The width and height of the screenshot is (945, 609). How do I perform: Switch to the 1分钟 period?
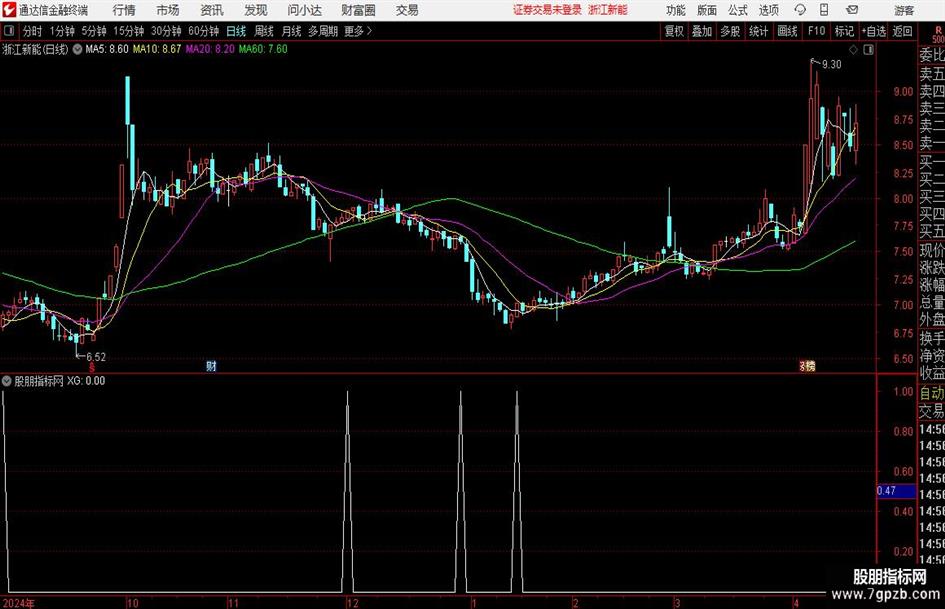61,31
